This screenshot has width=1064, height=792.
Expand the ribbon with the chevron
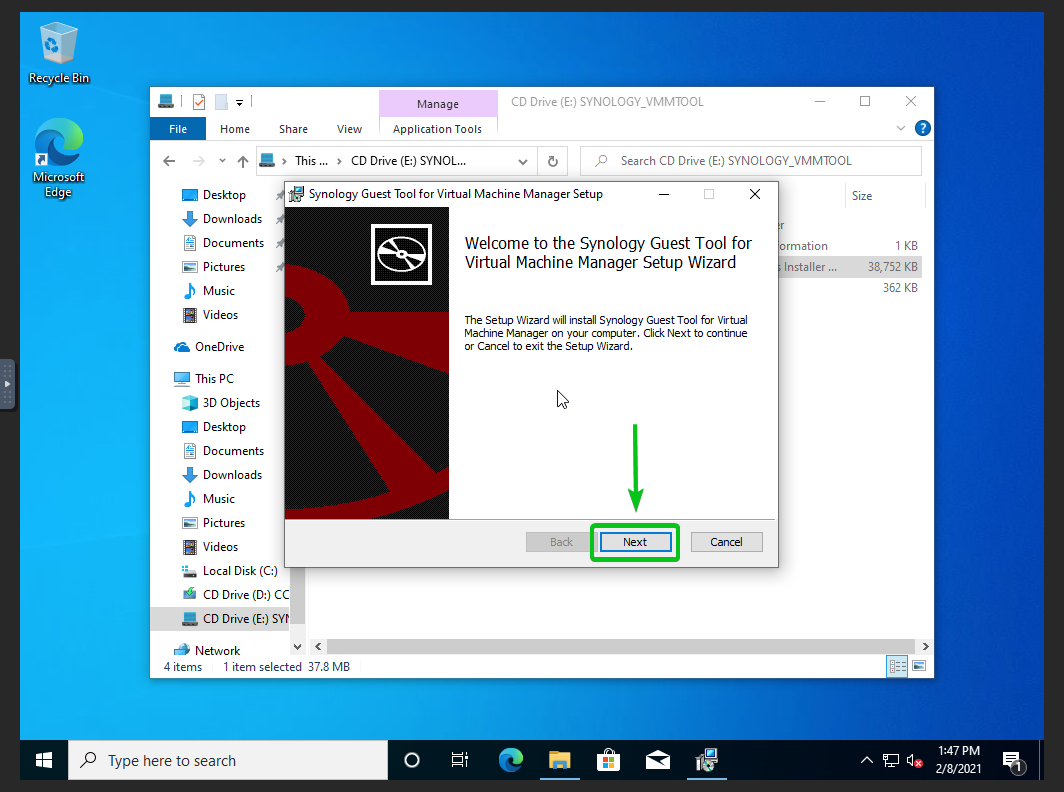903,129
